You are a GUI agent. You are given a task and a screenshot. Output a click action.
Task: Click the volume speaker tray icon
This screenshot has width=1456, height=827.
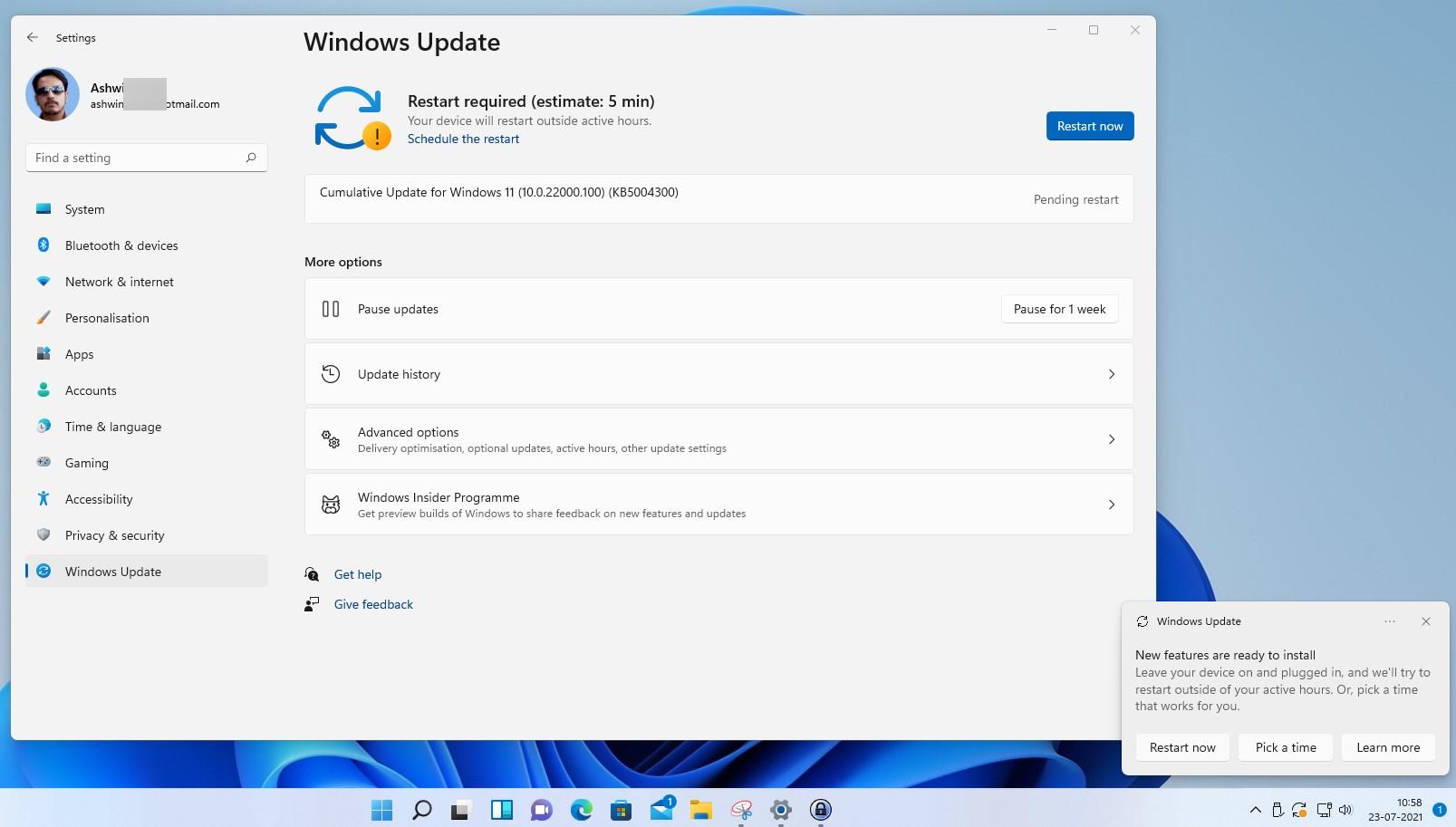[1345, 810]
